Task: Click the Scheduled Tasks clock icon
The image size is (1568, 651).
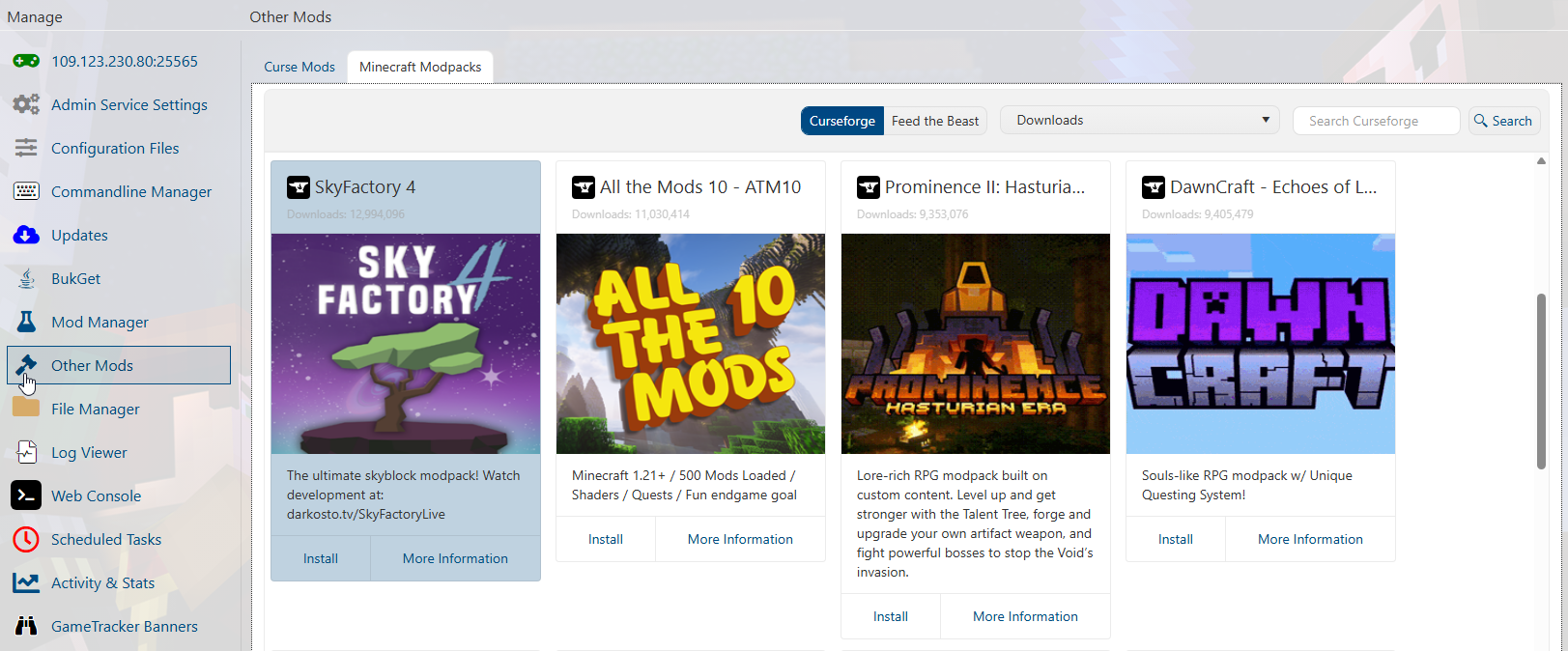Action: tap(26, 539)
